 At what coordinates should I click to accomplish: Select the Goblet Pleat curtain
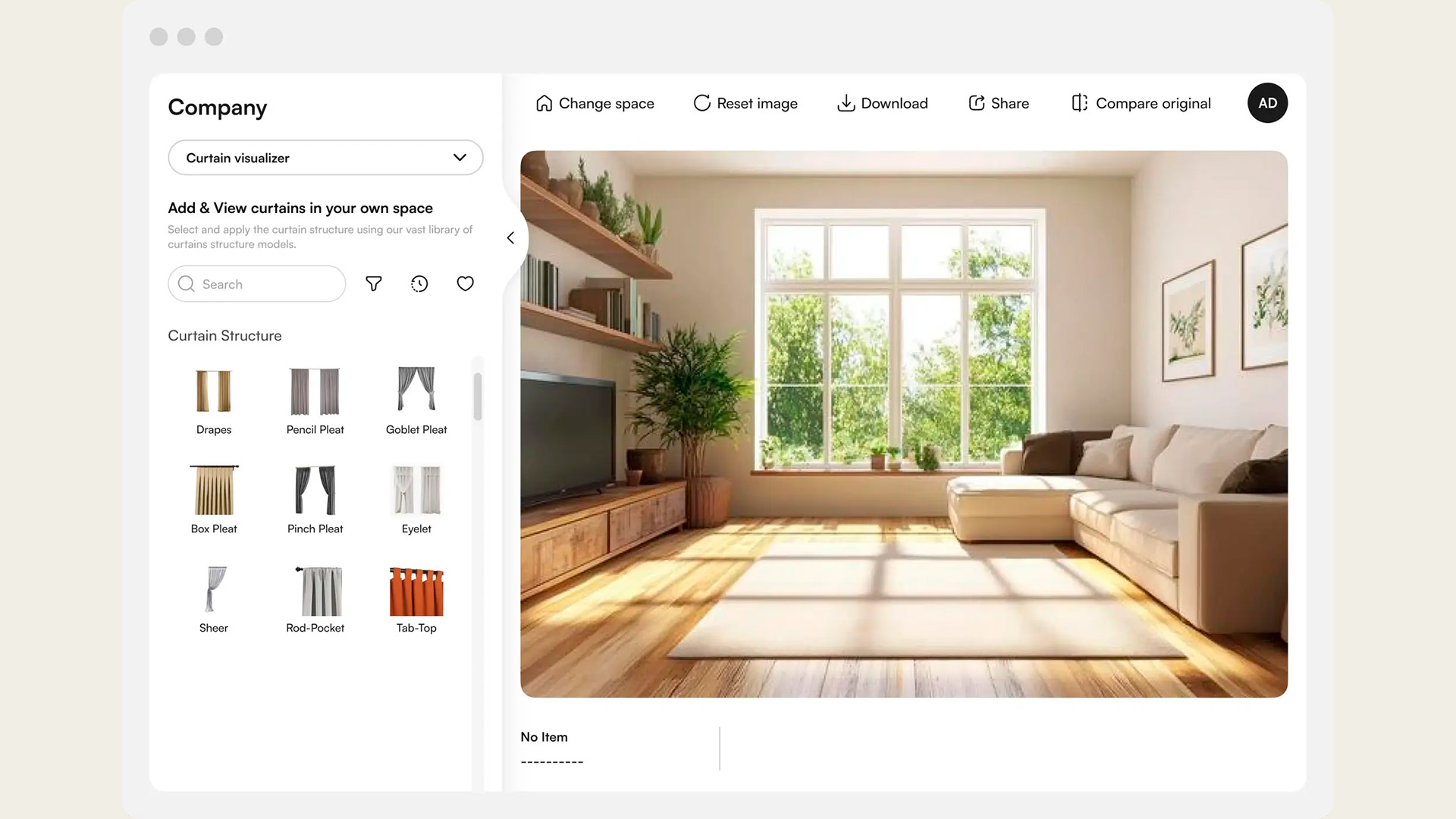[416, 390]
